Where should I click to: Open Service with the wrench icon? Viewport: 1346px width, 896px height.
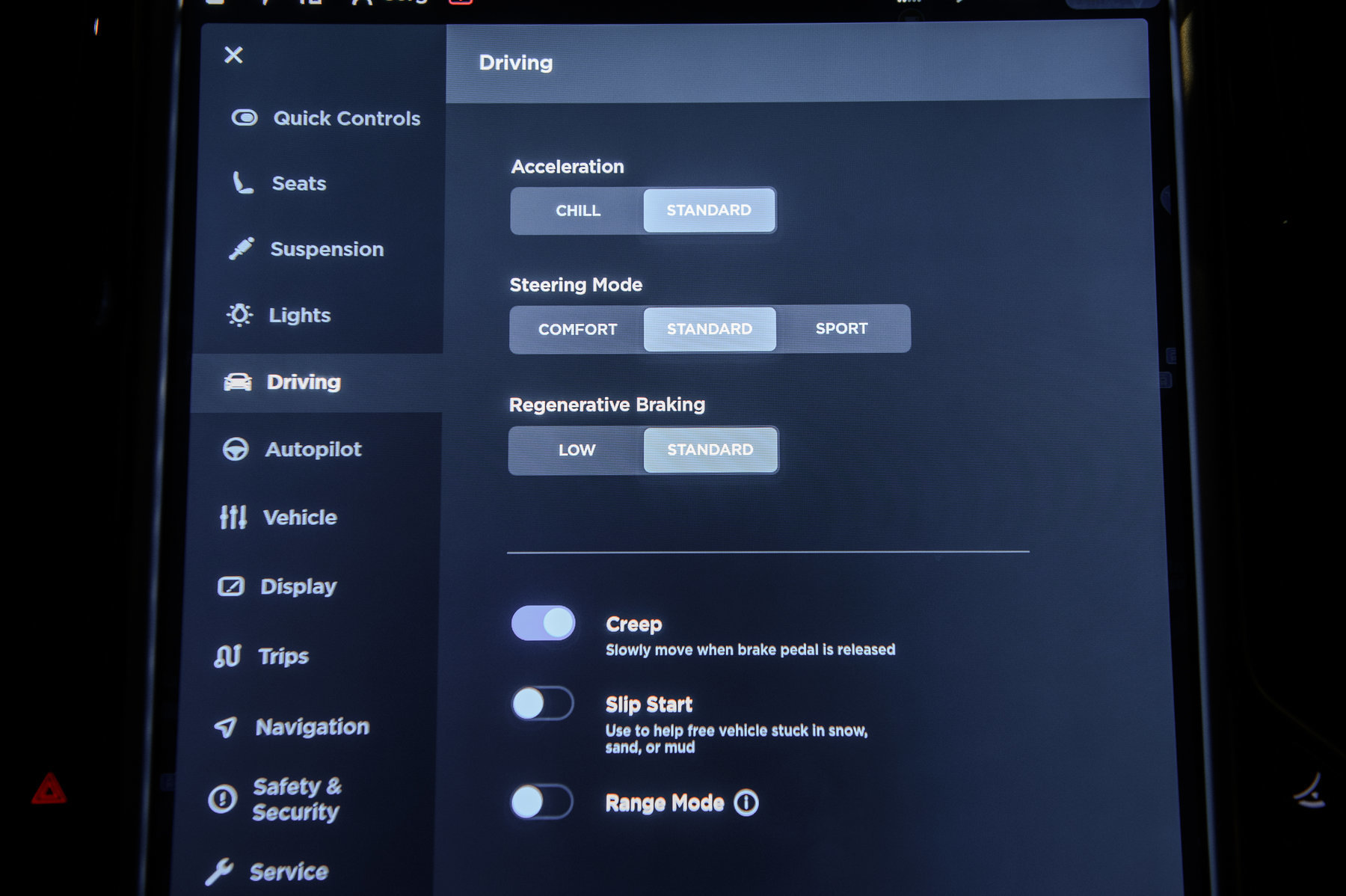pos(219,871)
